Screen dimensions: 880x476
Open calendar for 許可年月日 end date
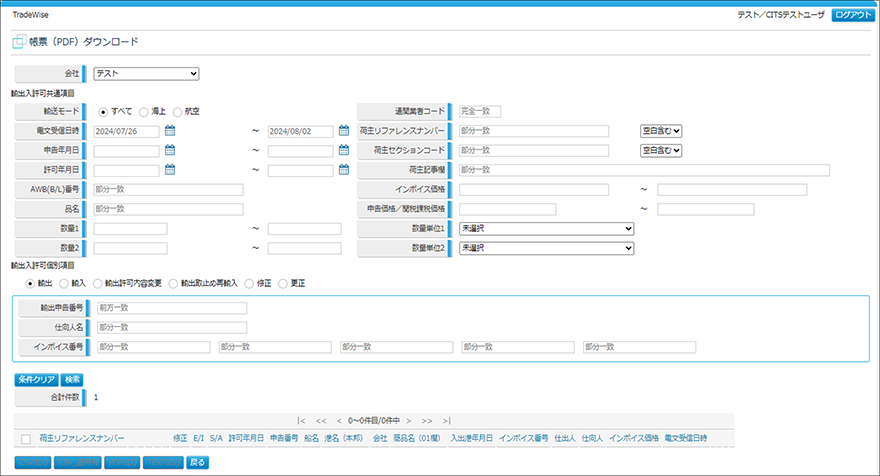344,170
